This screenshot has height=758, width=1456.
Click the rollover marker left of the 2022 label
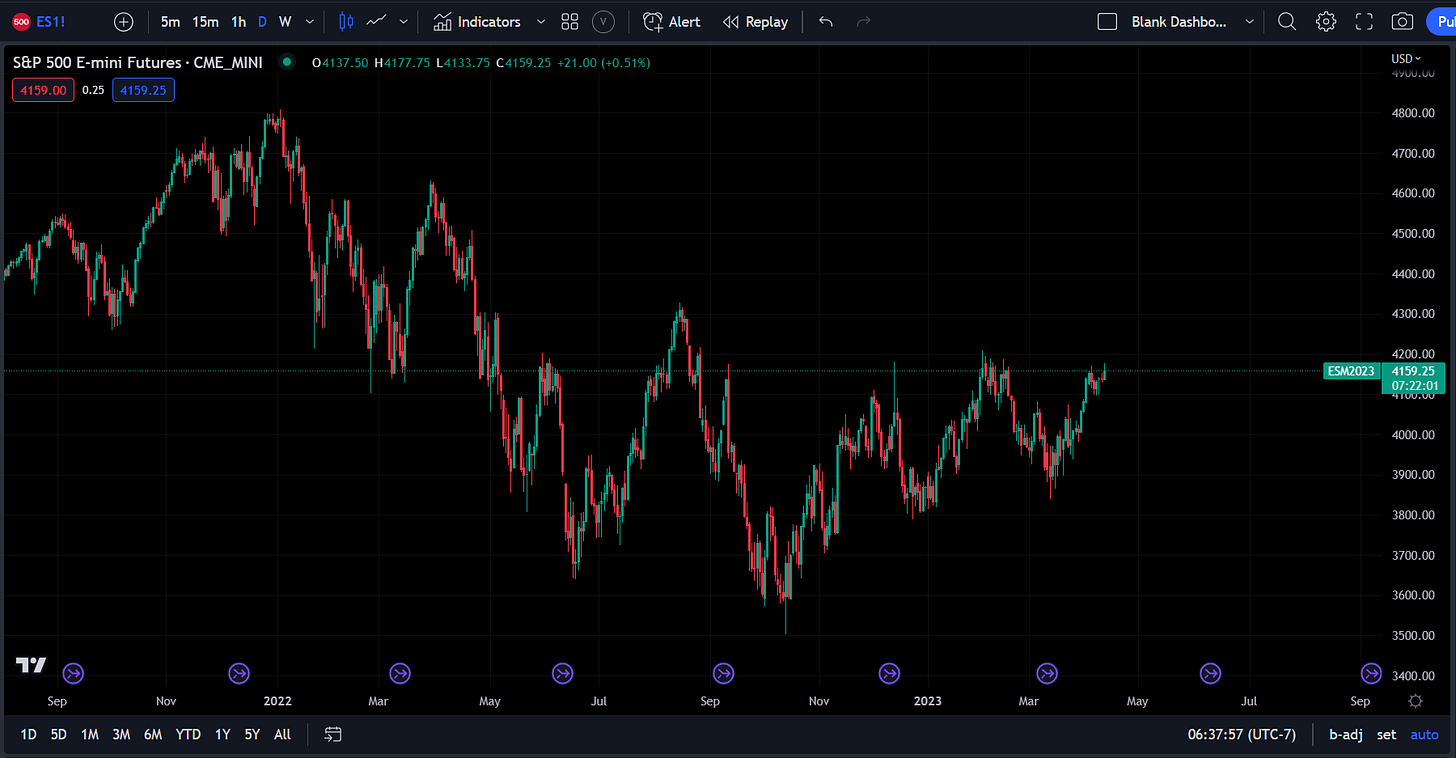(x=239, y=673)
